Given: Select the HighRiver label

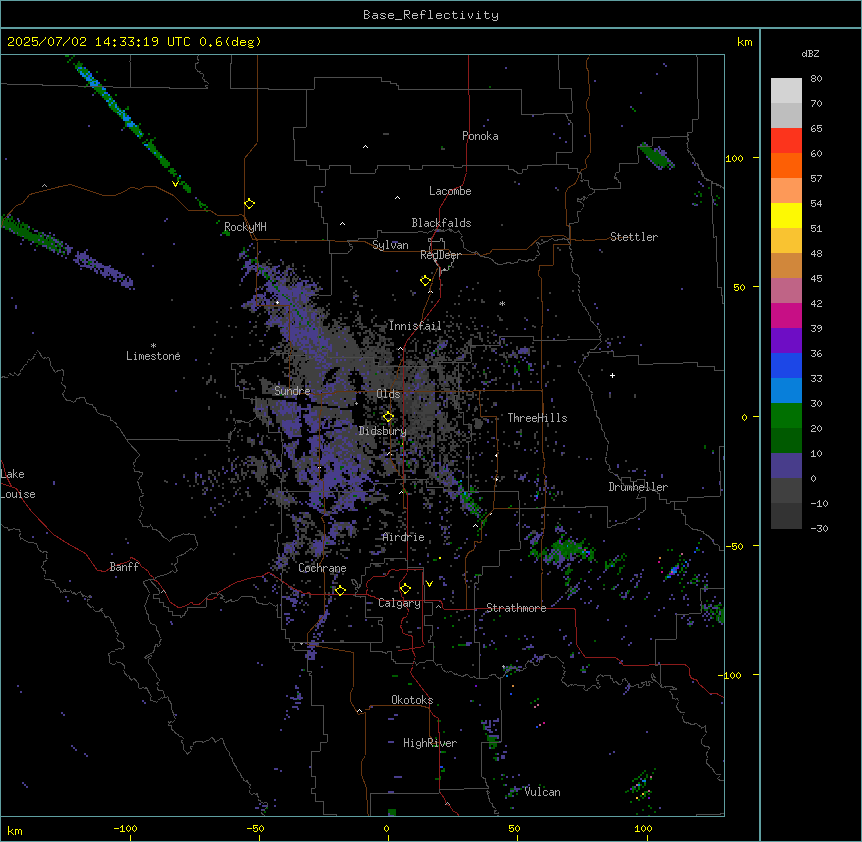Looking at the screenshot, I should [x=430, y=743].
